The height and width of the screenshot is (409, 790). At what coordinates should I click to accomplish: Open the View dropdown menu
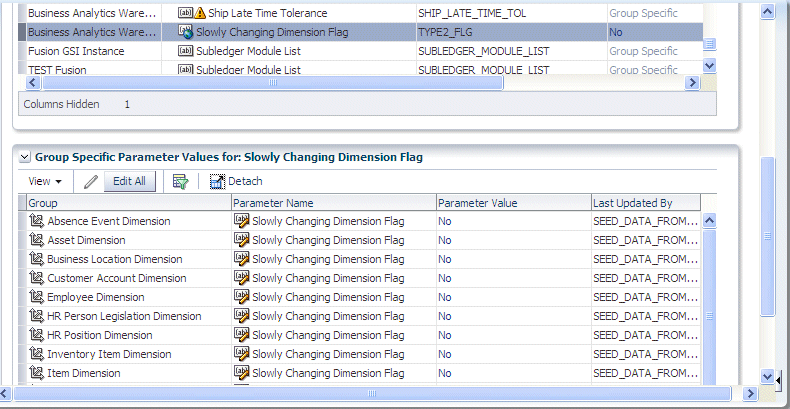45,182
